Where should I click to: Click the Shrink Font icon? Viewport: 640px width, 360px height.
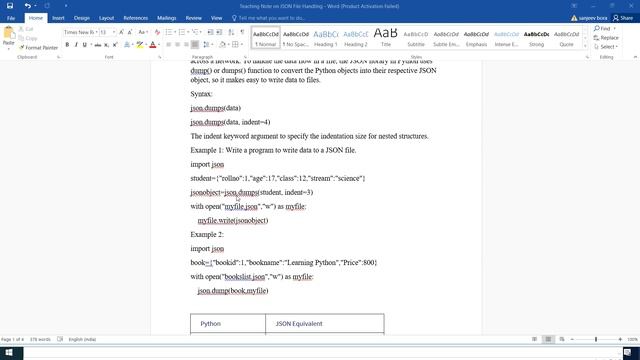coord(130,32)
